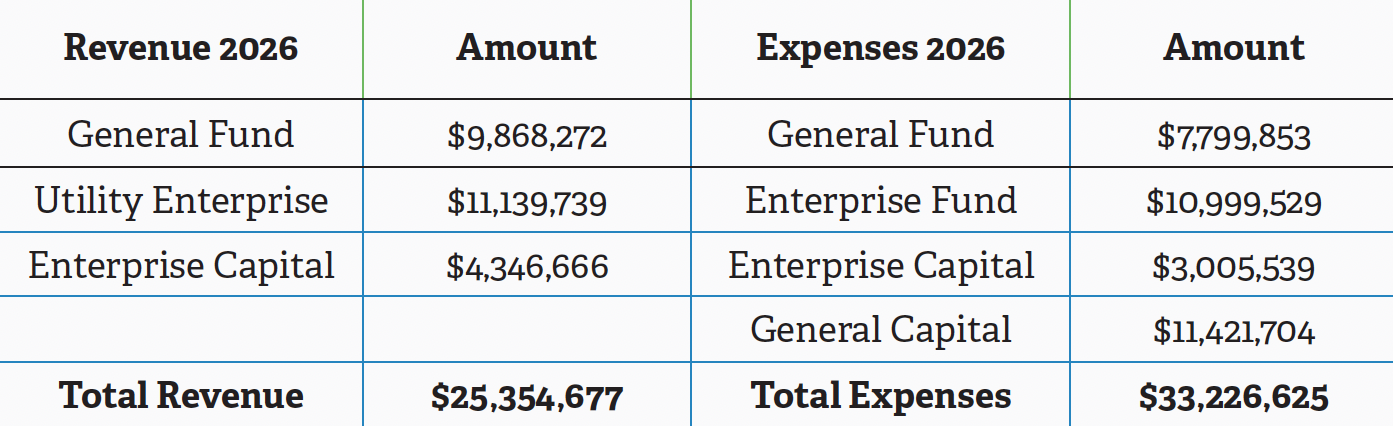Select the General Capital expense label
The width and height of the screenshot is (1393, 426).
point(880,330)
